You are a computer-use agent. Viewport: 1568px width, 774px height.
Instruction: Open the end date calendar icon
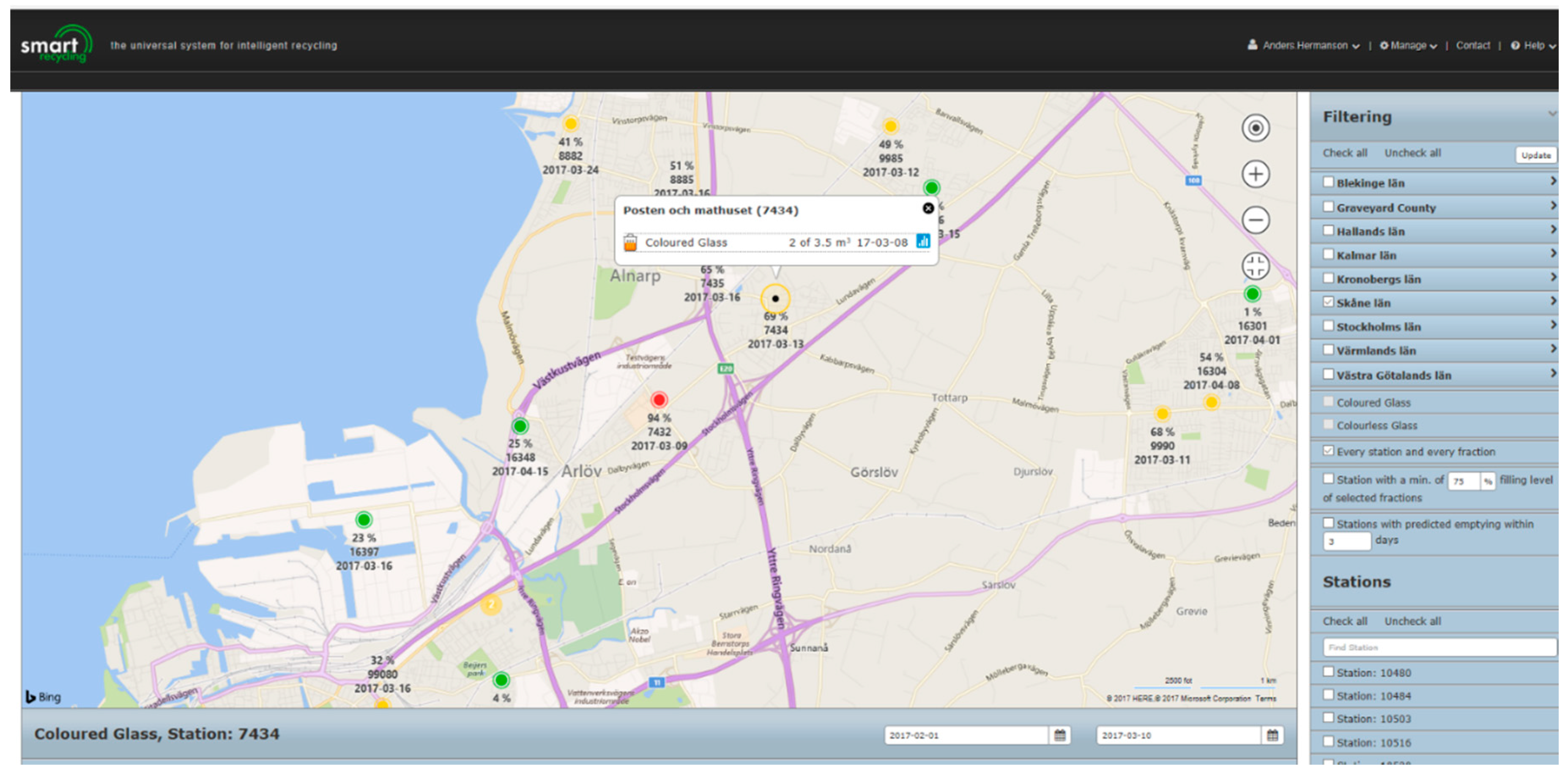click(x=1272, y=735)
